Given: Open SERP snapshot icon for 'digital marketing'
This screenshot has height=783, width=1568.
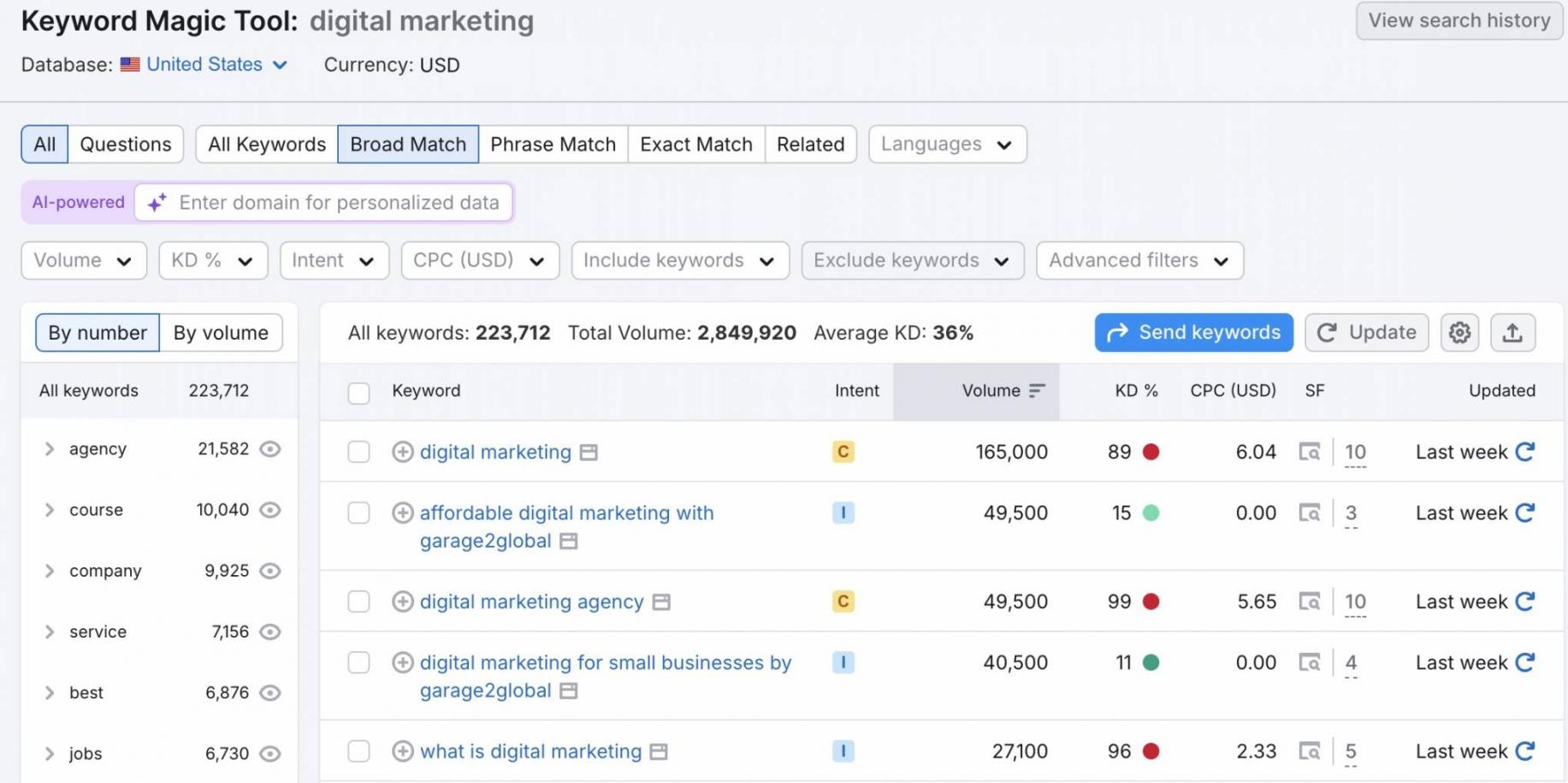Looking at the screenshot, I should click(1309, 452).
